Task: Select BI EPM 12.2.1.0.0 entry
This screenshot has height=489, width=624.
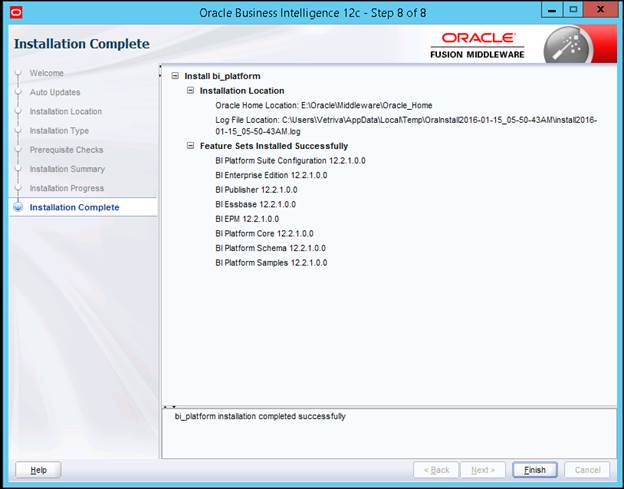Action: 247,219
